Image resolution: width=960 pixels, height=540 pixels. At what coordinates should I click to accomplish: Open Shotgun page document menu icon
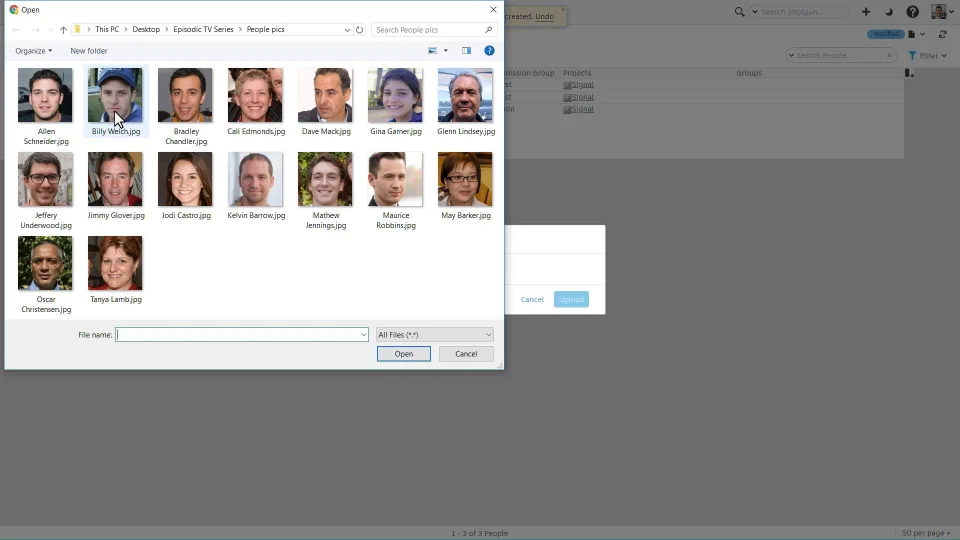pyautogui.click(x=912, y=34)
